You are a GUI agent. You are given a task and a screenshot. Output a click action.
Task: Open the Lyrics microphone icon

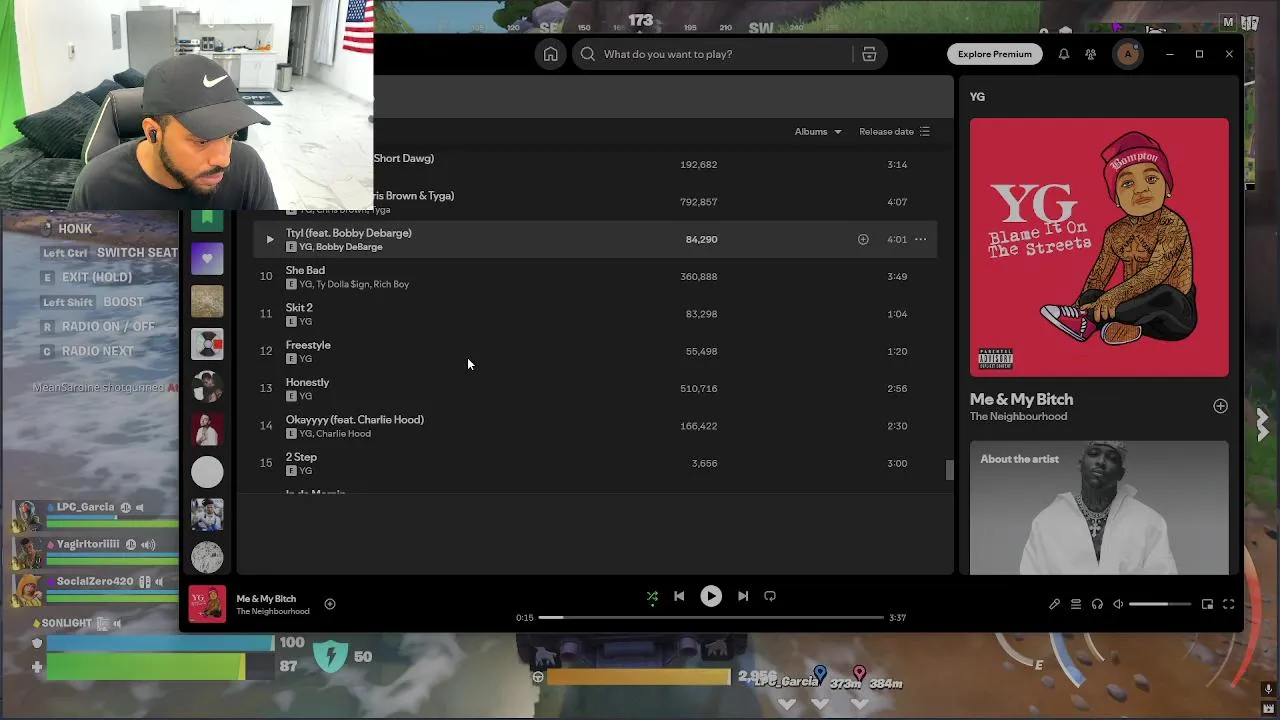click(x=1054, y=604)
